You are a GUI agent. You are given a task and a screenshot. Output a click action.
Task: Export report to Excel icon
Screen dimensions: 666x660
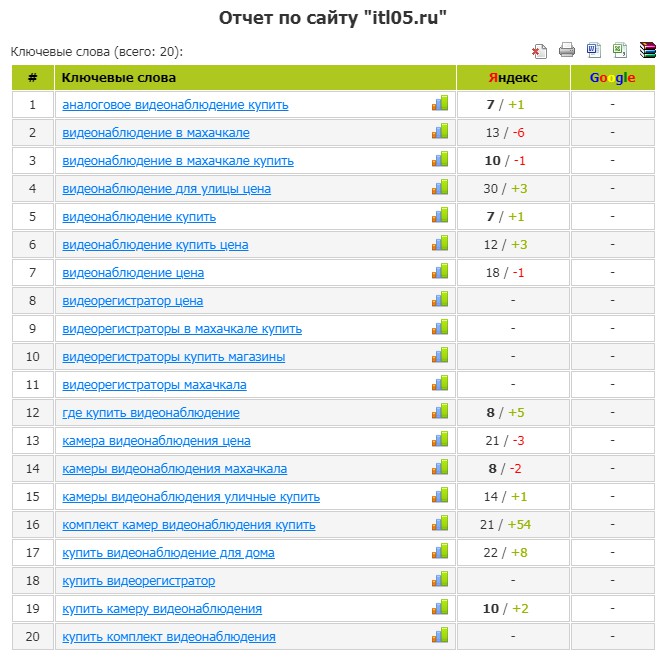620,50
